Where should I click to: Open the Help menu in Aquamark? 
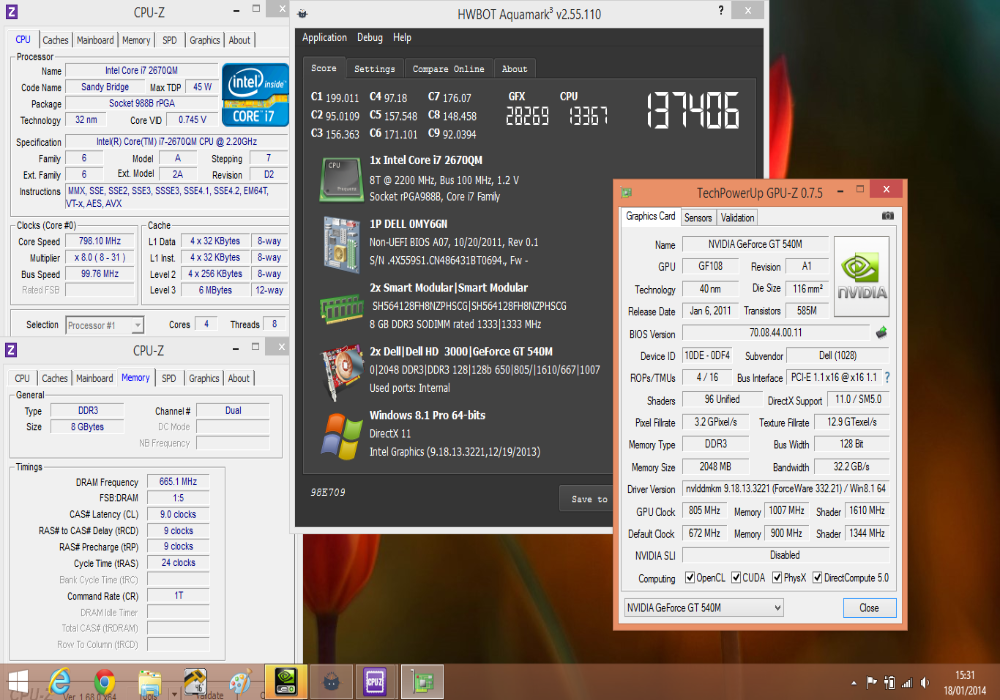coord(402,38)
